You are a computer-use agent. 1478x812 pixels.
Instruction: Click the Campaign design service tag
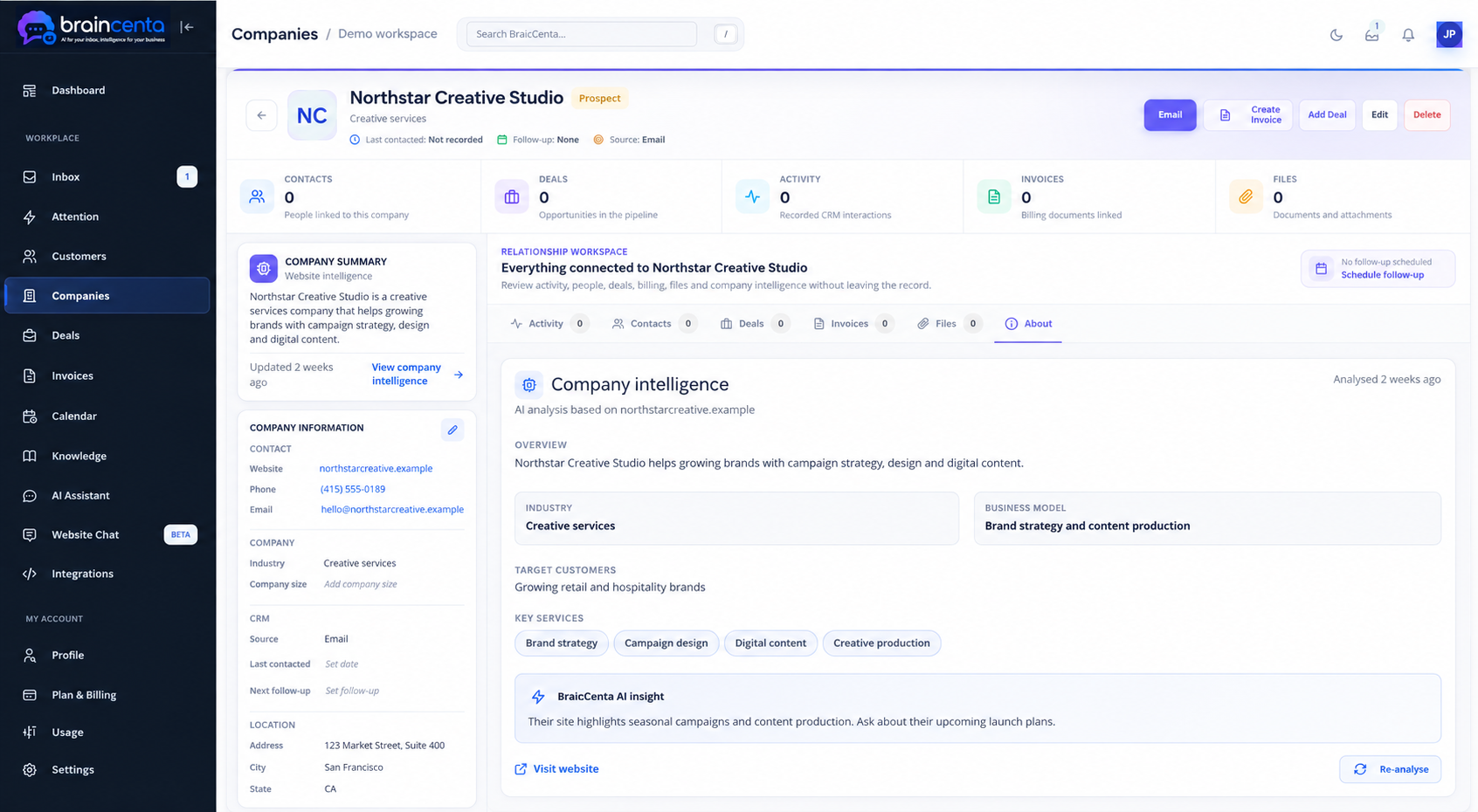point(666,643)
